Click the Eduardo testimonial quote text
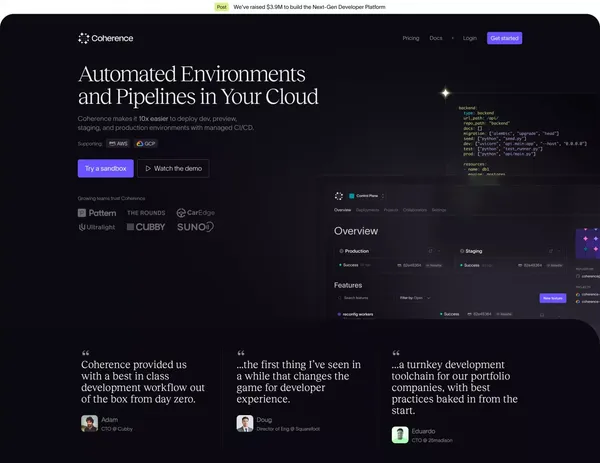600x463 pixels. [x=455, y=387]
